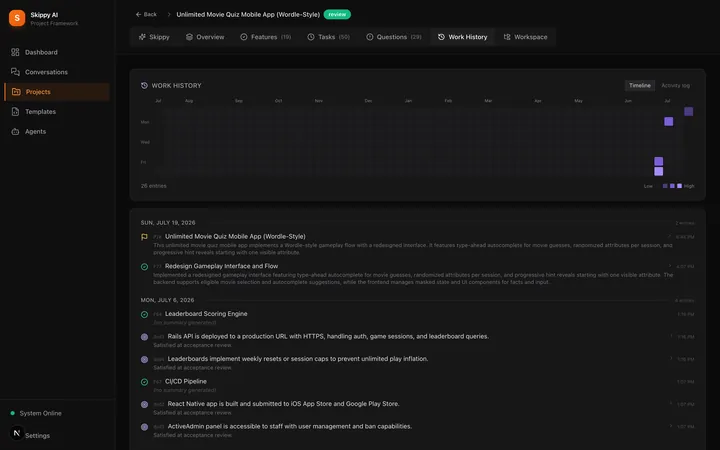This screenshot has height=450, width=720.
Task: Click the green check icon for Redesign Gameplay Interface
Action: pyautogui.click(x=144, y=267)
